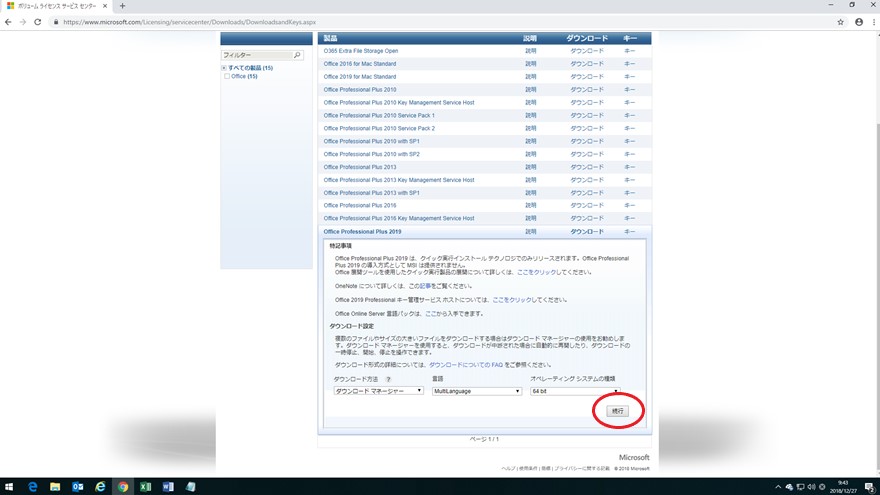This screenshot has height=495, width=880.
Task: Click ダウンロード for Office Professional Plus 2010 with SP2
Action: (587, 154)
